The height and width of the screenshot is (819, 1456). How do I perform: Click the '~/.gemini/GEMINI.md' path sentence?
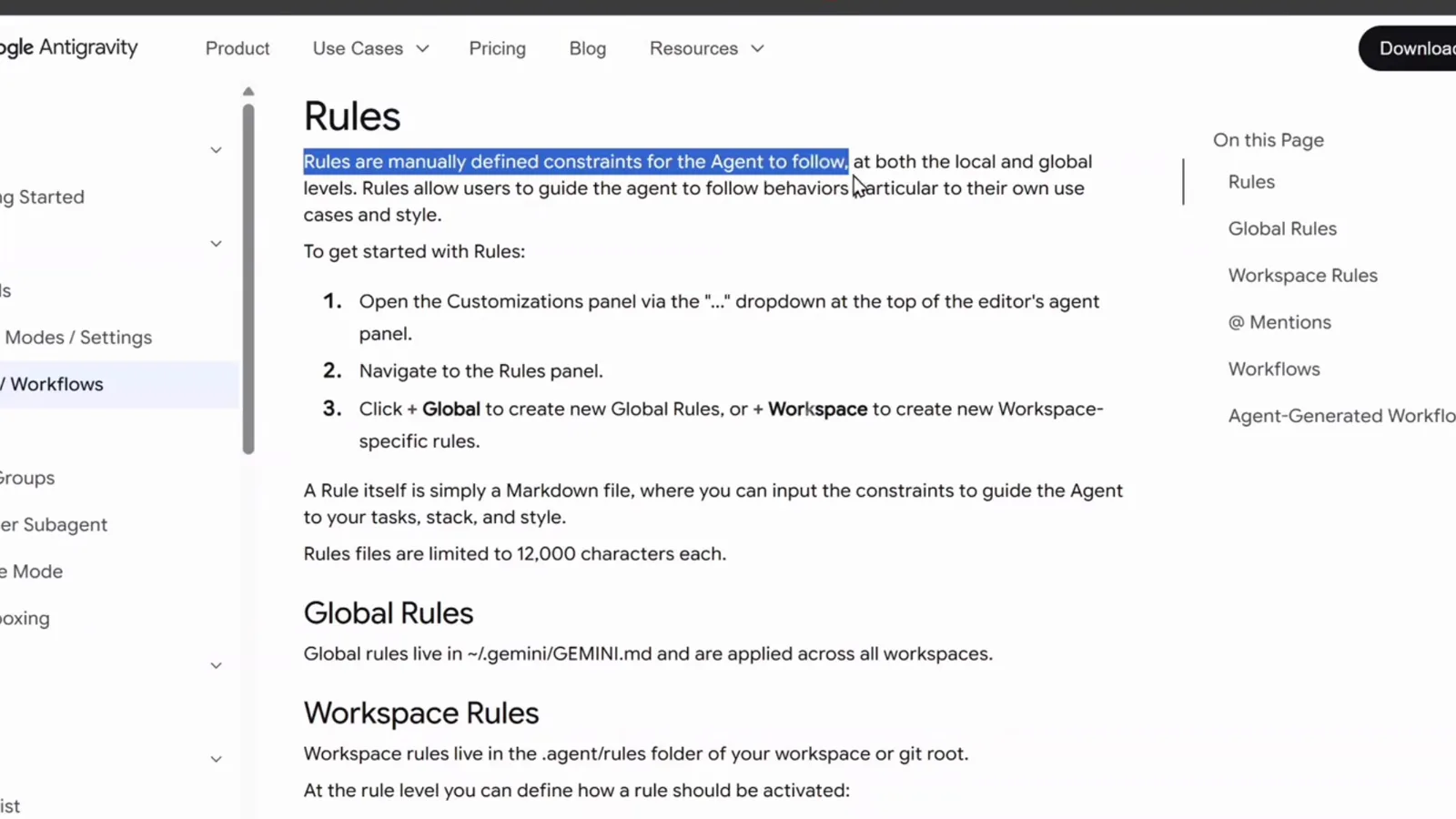tap(648, 654)
